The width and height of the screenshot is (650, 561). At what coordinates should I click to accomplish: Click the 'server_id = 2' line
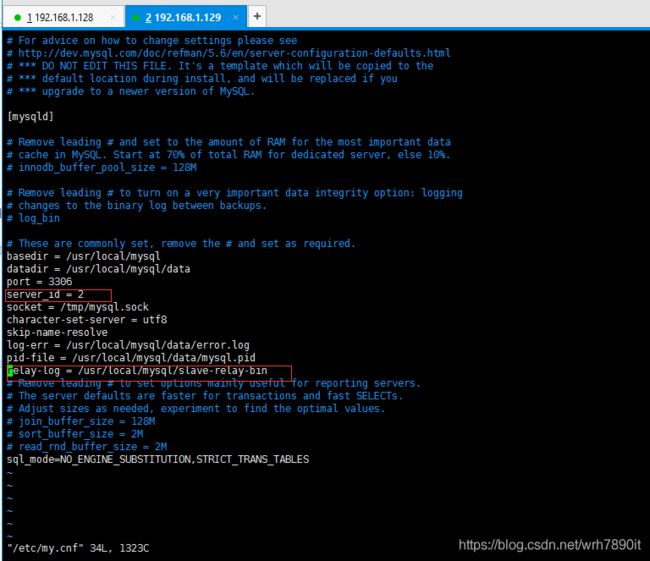click(45, 294)
